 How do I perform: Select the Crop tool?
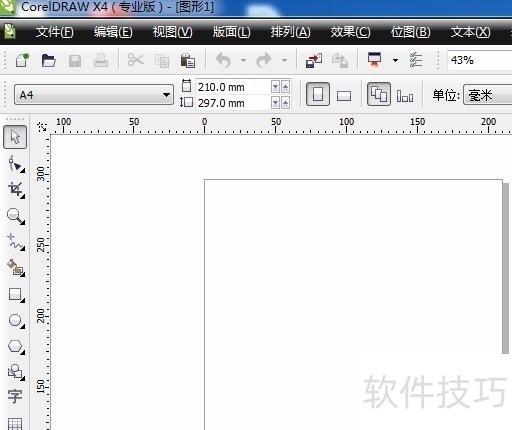pyautogui.click(x=15, y=190)
